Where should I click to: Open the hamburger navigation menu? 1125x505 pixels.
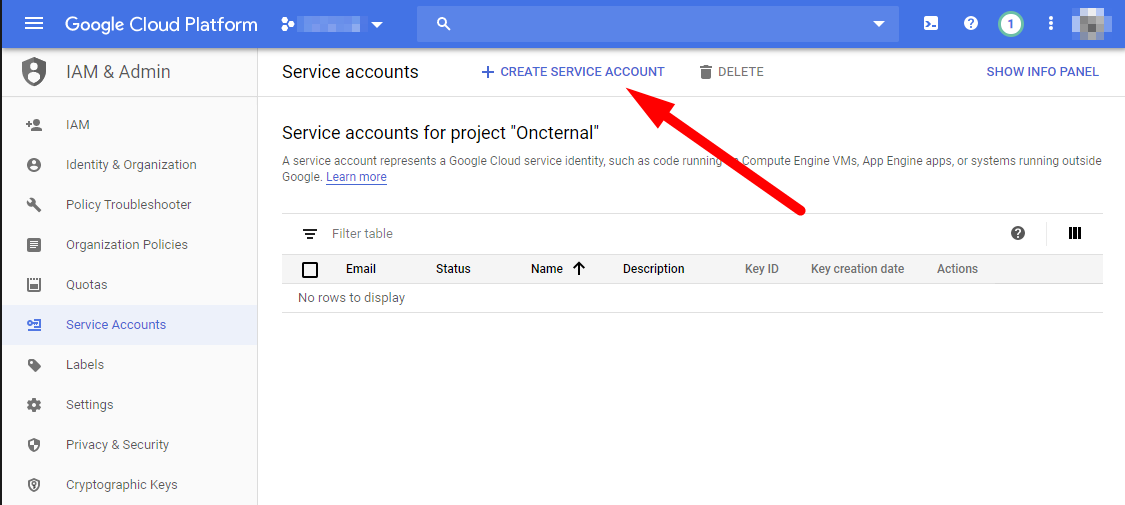point(34,24)
